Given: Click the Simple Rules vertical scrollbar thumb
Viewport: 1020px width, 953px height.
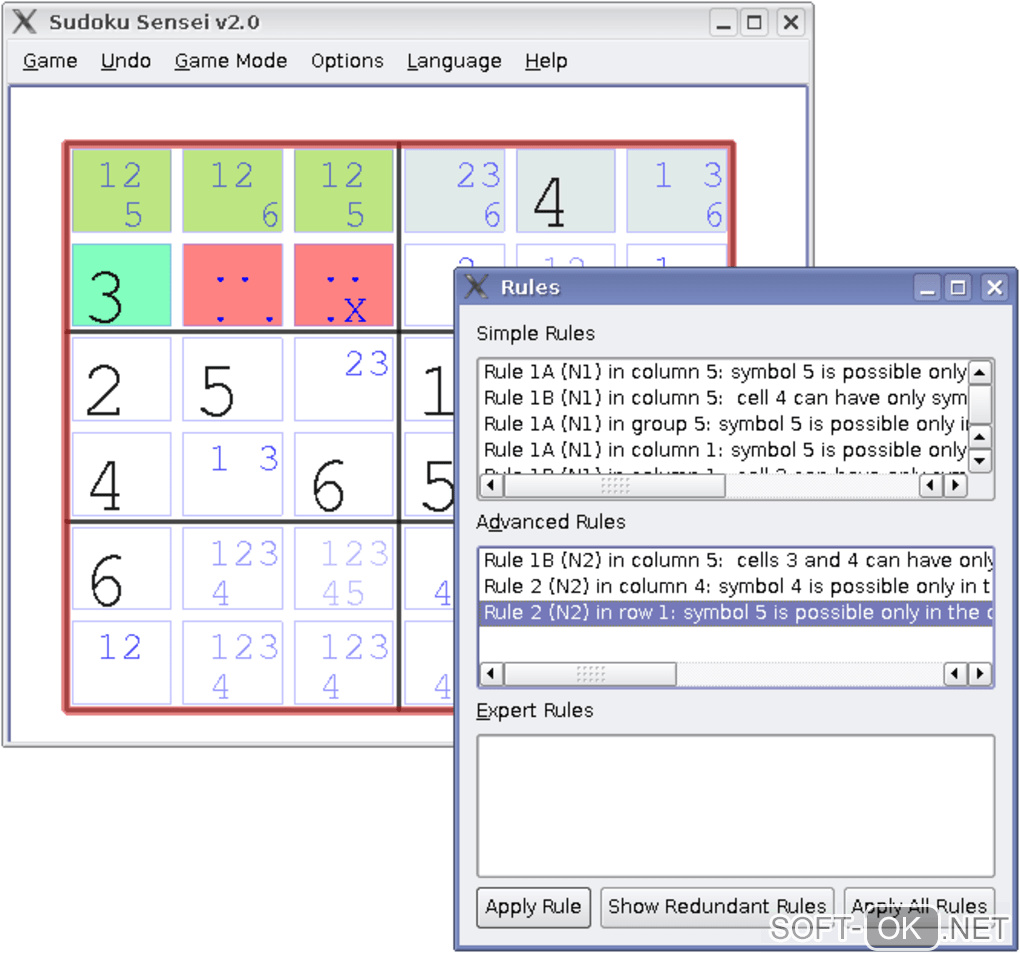Looking at the screenshot, I should point(979,403).
